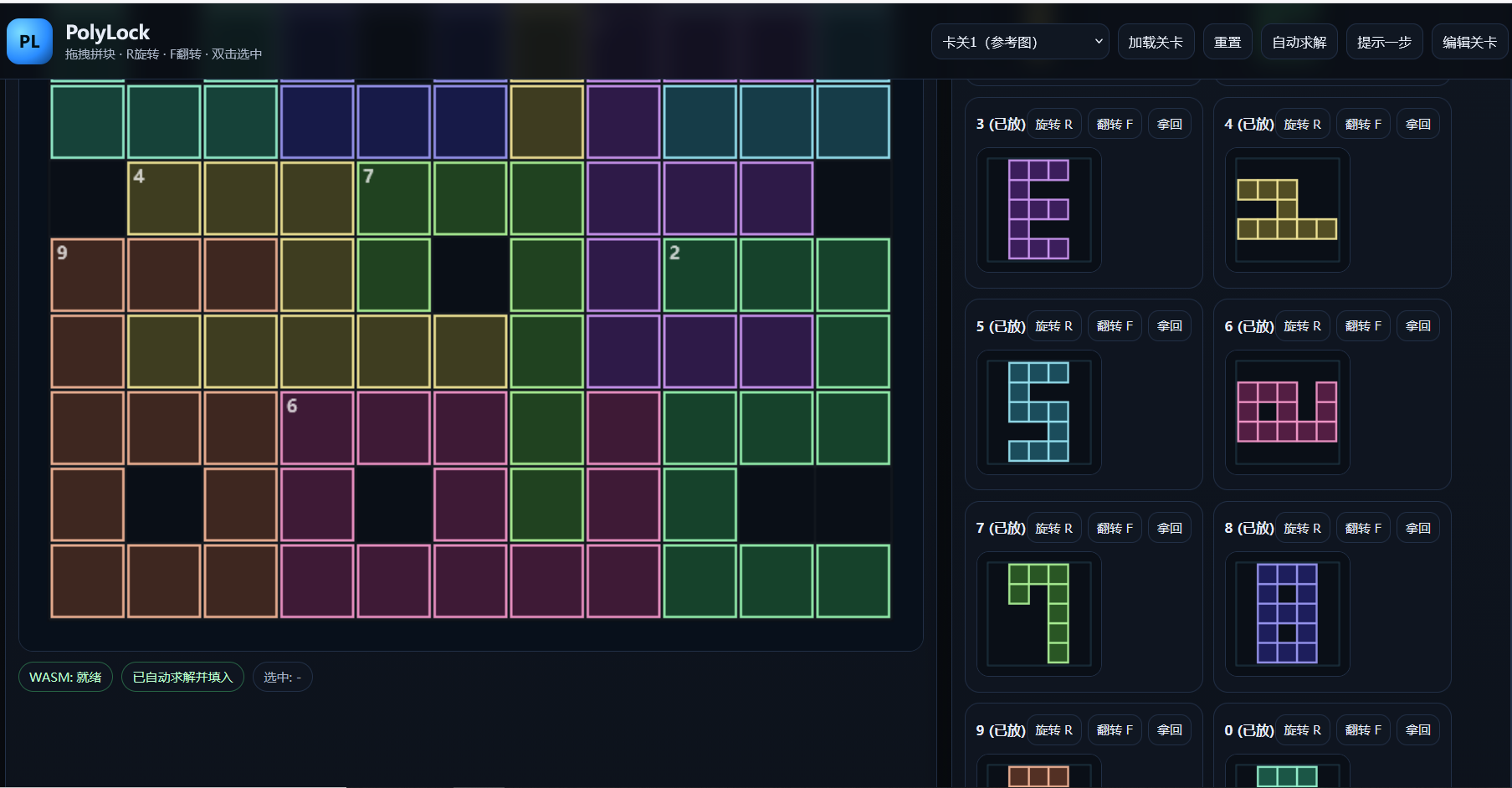
Task: Open the 编辑关卡 level editor
Action: tap(1468, 41)
